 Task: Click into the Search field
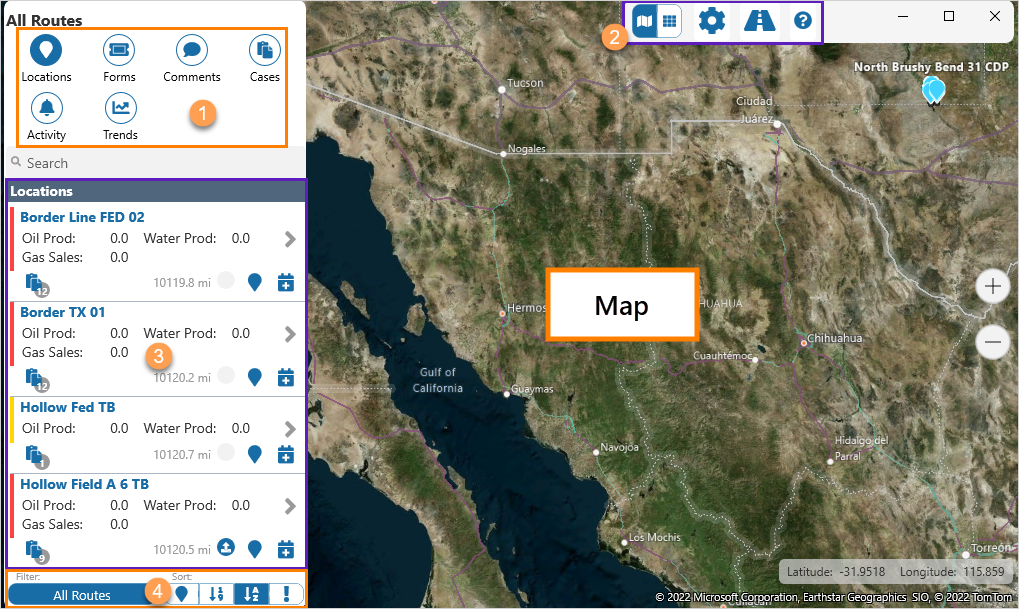[x=156, y=163]
